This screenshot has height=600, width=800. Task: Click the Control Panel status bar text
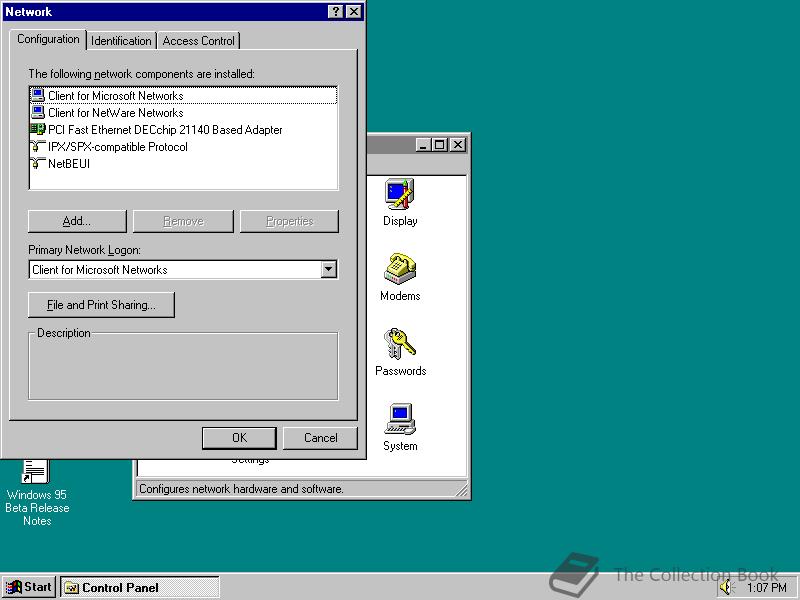pos(241,489)
